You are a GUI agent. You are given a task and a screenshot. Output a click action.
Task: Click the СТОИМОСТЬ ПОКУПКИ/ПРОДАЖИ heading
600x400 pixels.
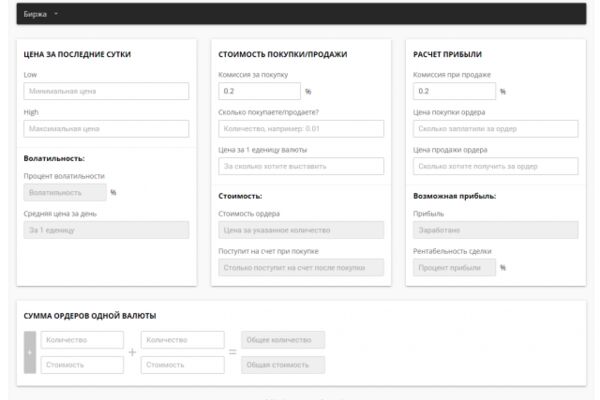click(x=283, y=54)
